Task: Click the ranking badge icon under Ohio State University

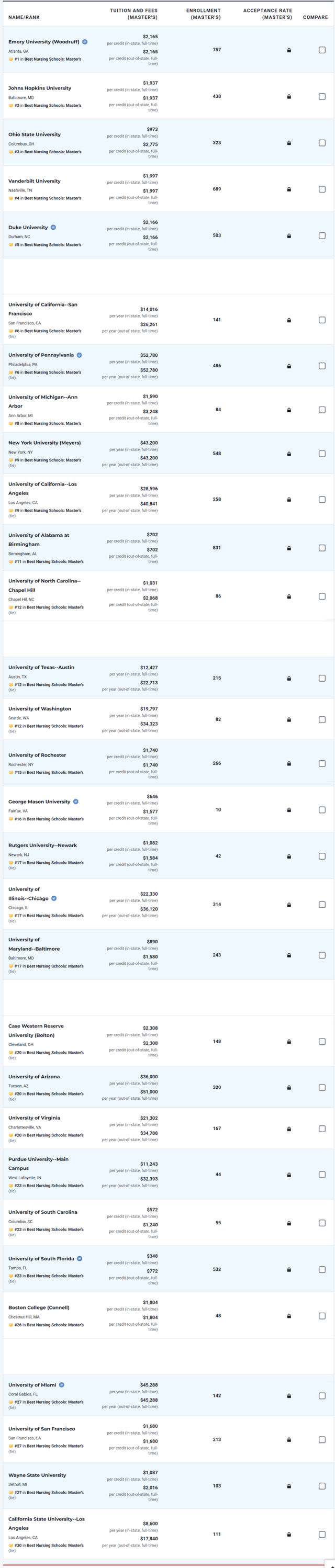Action: 11,152
